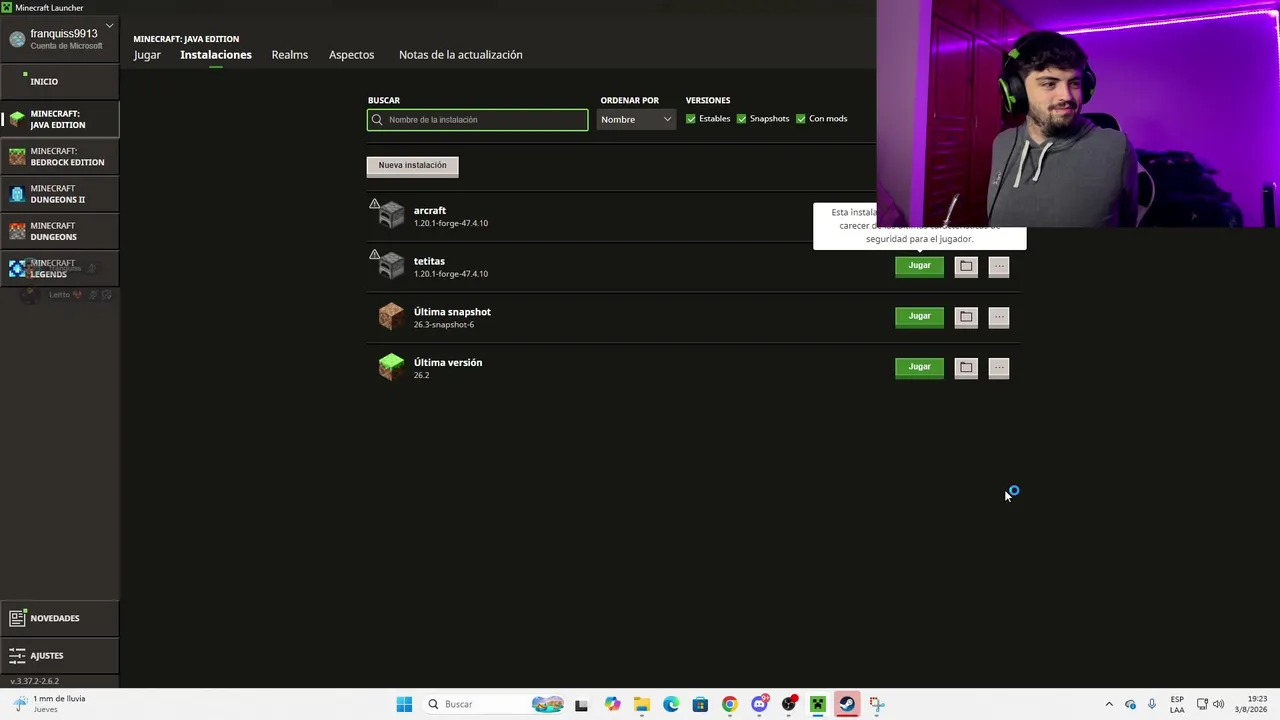
Task: Click the 26.2 version label
Action: pos(421,376)
